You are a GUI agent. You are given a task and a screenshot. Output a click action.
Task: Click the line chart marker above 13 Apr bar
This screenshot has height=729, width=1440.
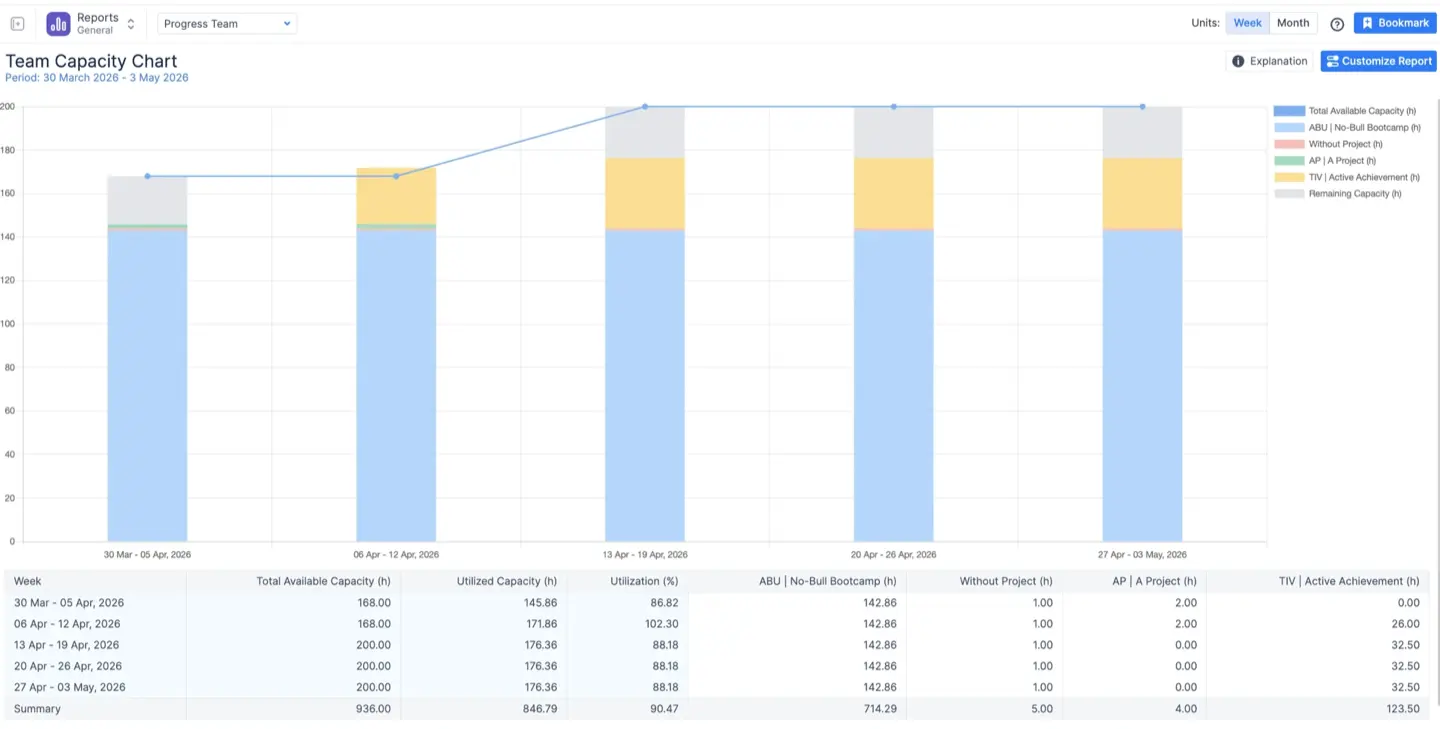click(645, 106)
